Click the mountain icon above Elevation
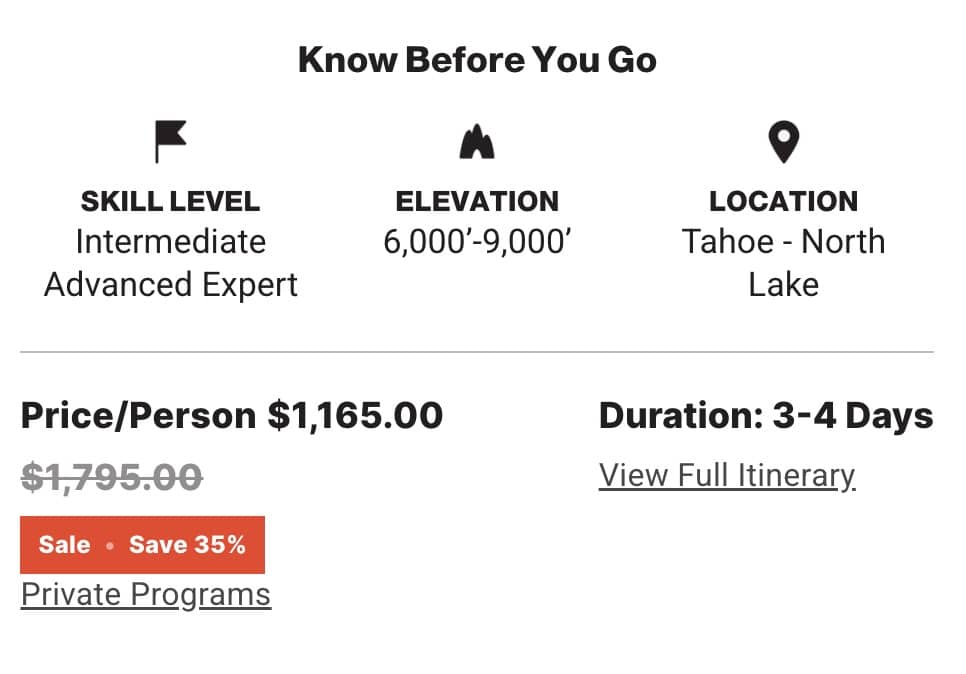This screenshot has height=674, width=966. pyautogui.click(x=477, y=142)
